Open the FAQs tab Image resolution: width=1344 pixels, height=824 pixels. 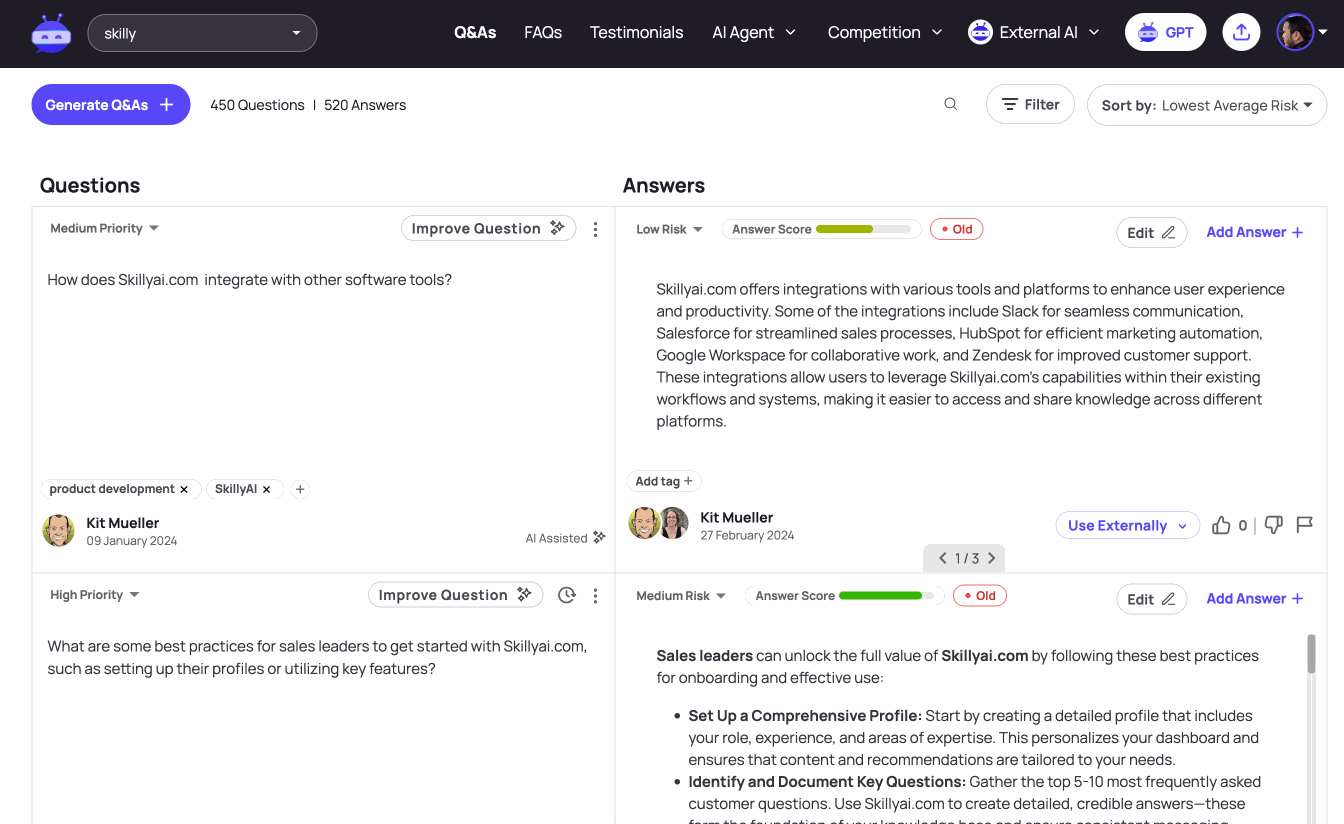(x=543, y=32)
